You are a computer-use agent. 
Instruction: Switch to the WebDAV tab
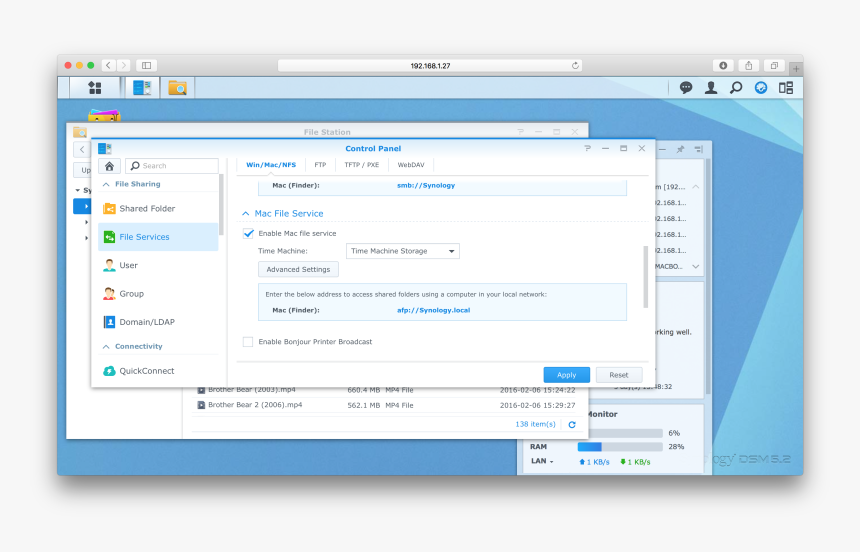point(411,165)
